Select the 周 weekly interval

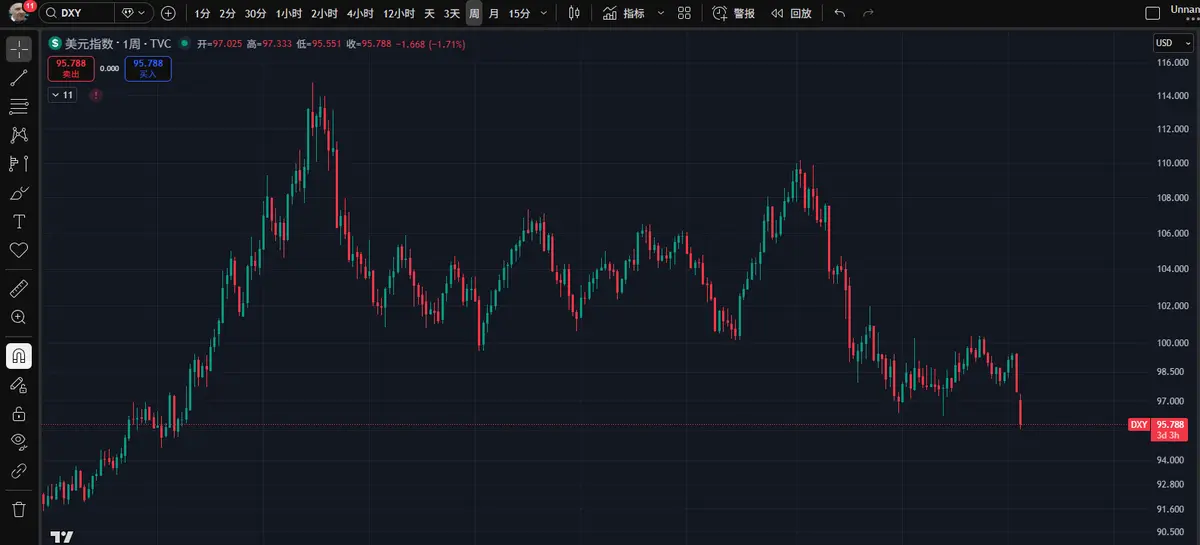coord(474,13)
